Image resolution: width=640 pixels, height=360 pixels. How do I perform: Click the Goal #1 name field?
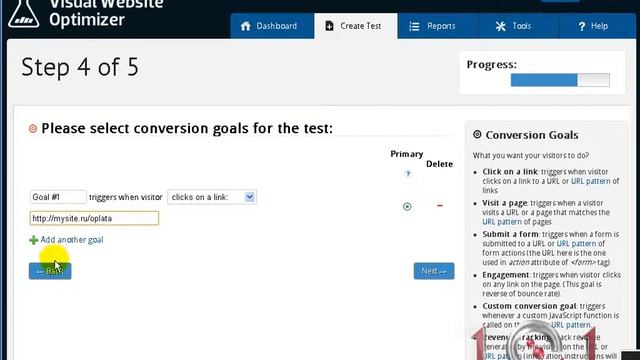tap(58, 197)
